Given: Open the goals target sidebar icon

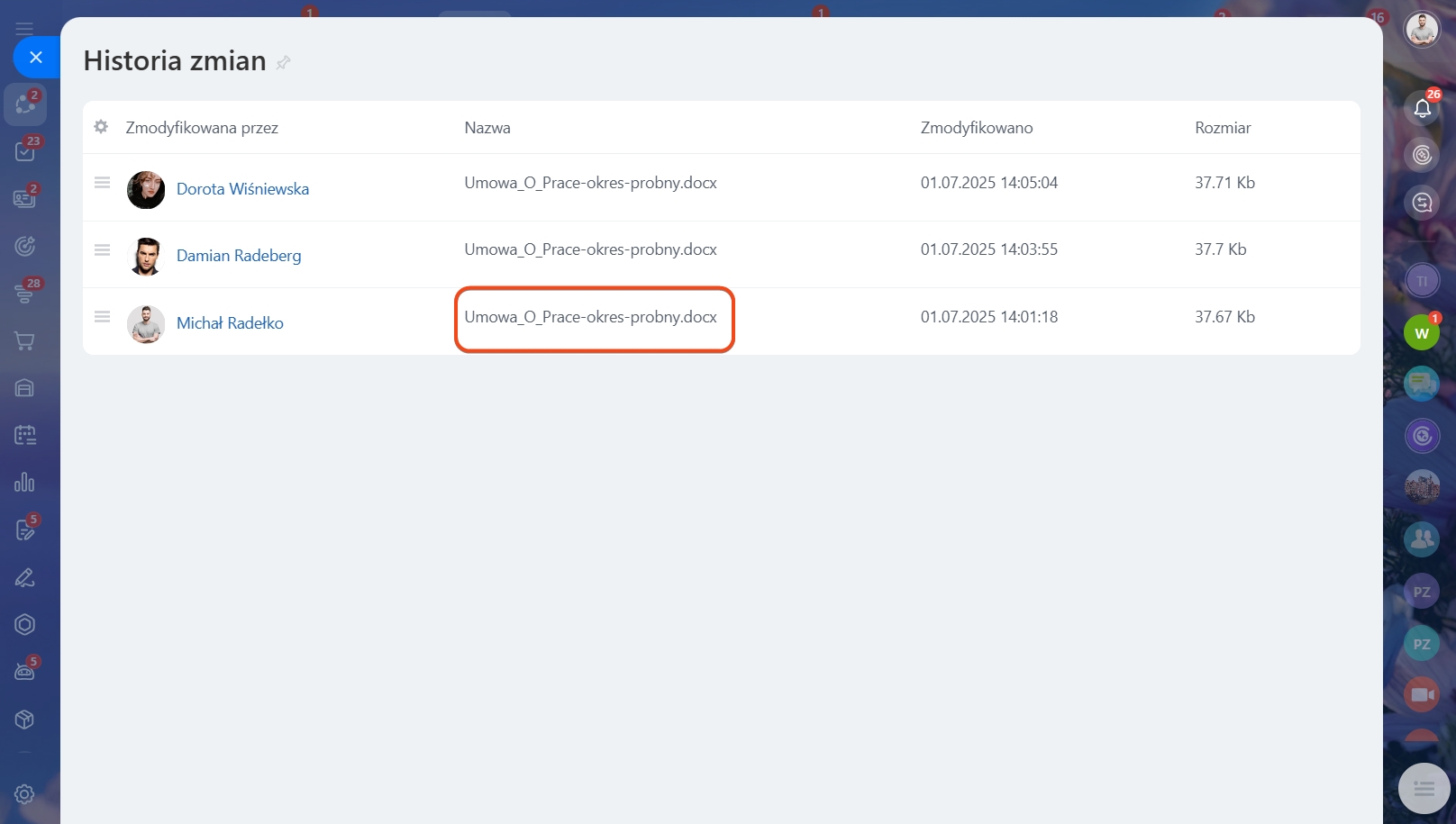Looking at the screenshot, I should point(25,246).
